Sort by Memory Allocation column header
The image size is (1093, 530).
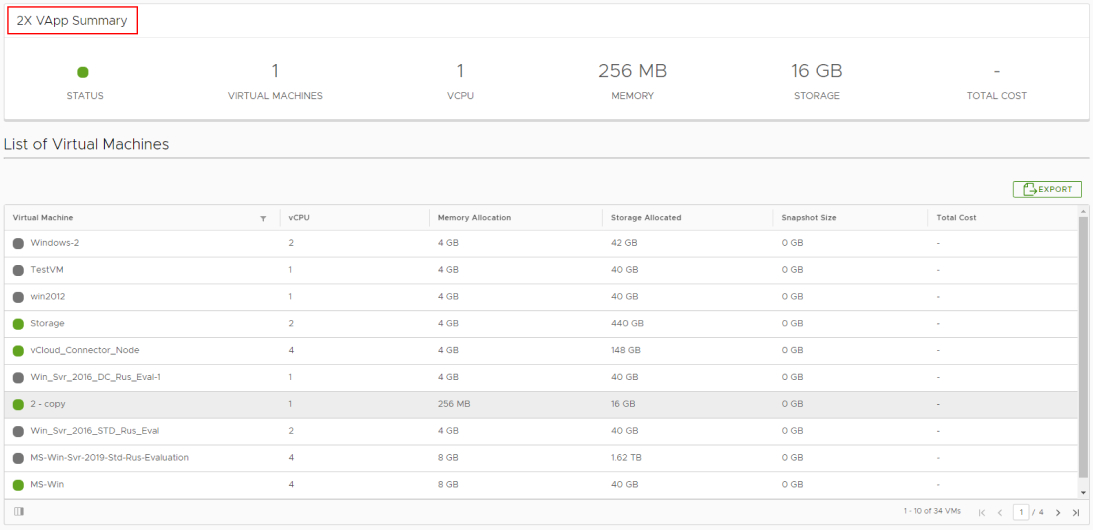tap(474, 218)
